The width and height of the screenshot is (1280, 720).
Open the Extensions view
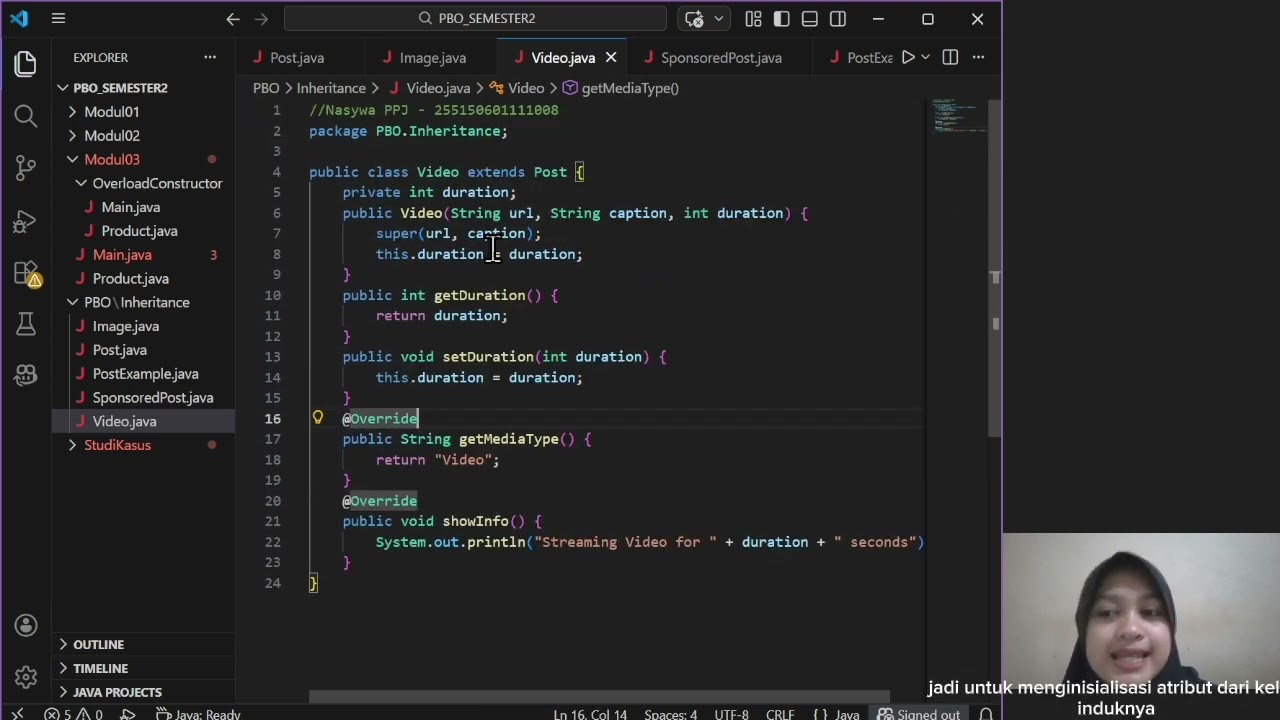click(x=26, y=272)
